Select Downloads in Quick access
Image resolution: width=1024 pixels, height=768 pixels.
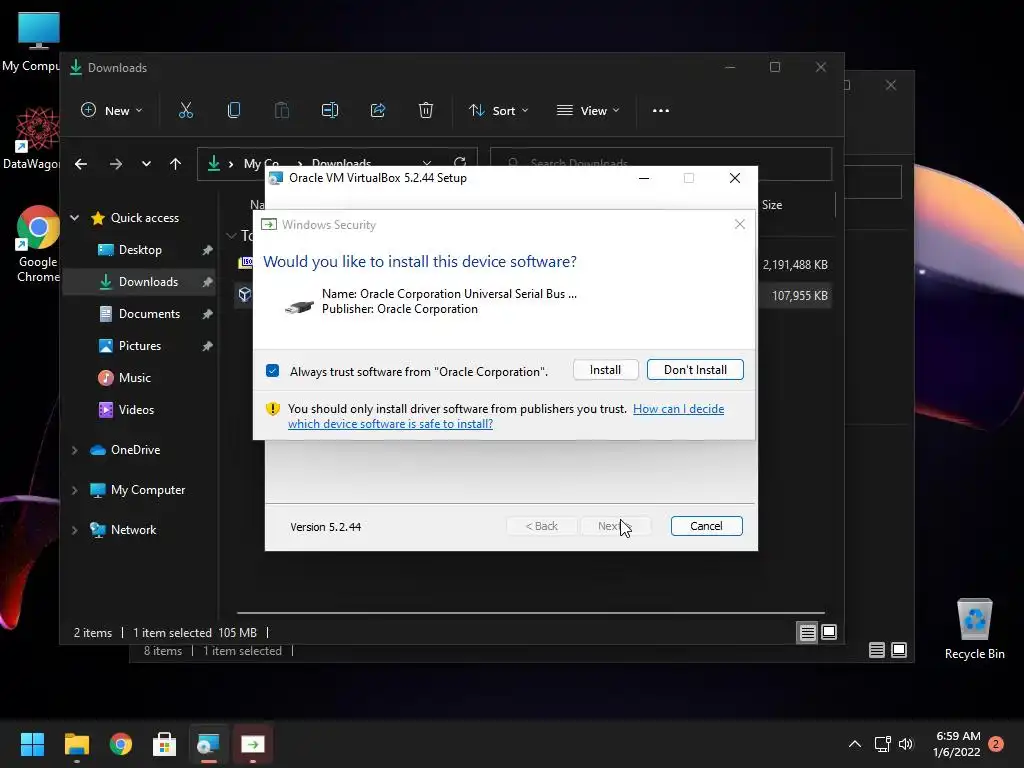click(x=140, y=281)
